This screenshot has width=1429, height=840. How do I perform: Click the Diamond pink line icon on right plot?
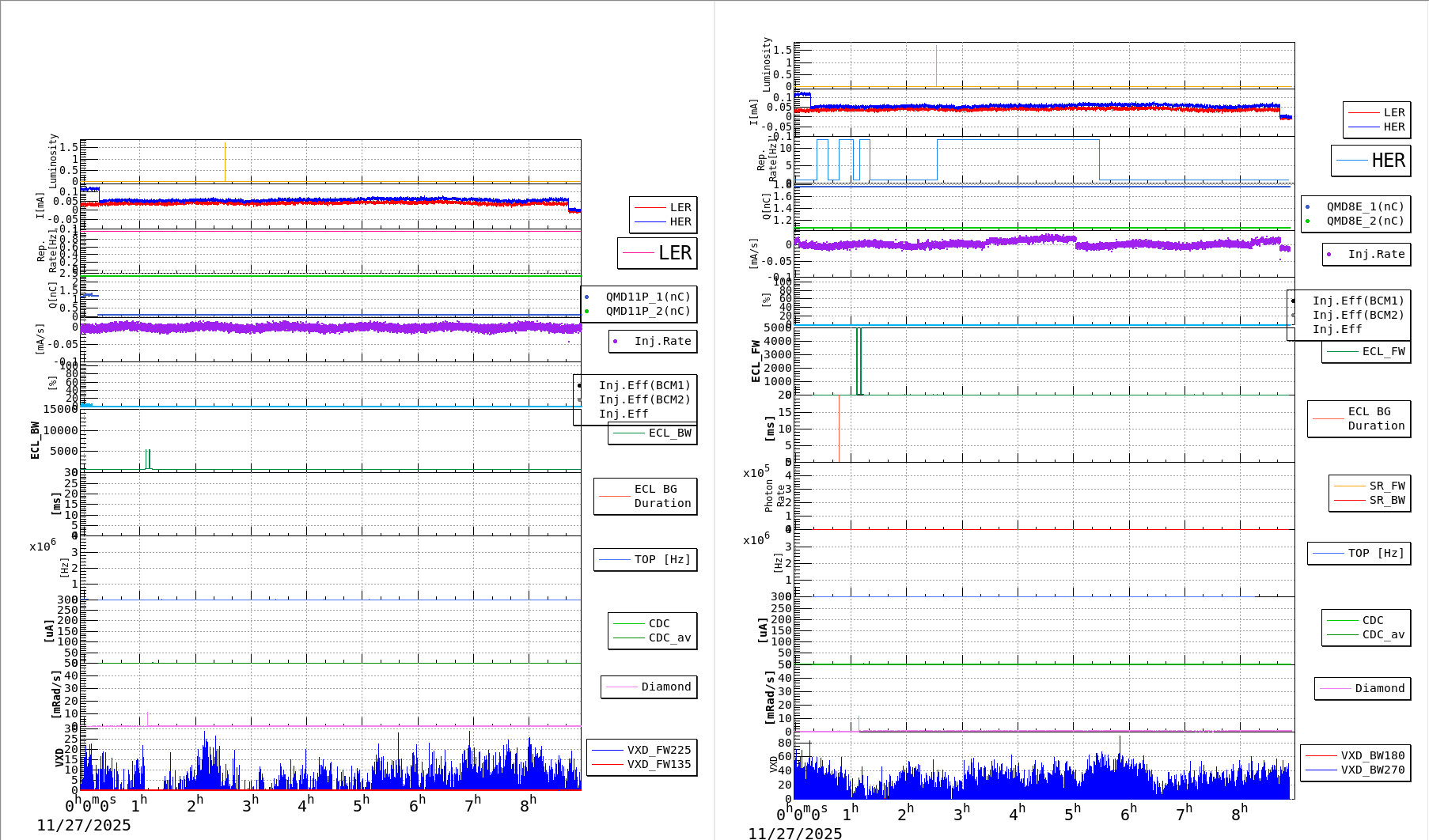point(1336,689)
